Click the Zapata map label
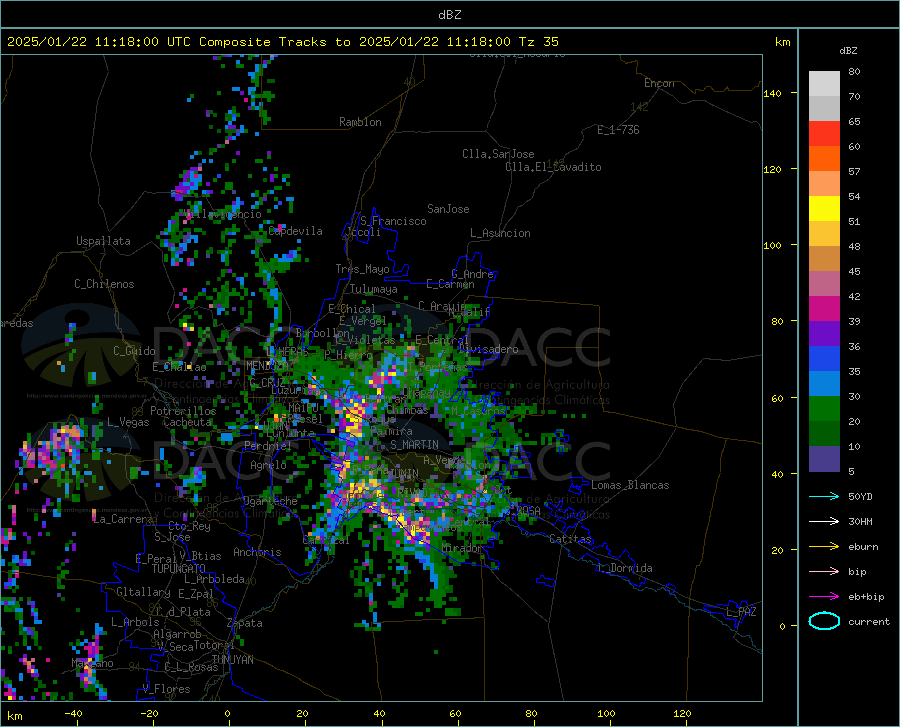The image size is (900, 727). 245,623
